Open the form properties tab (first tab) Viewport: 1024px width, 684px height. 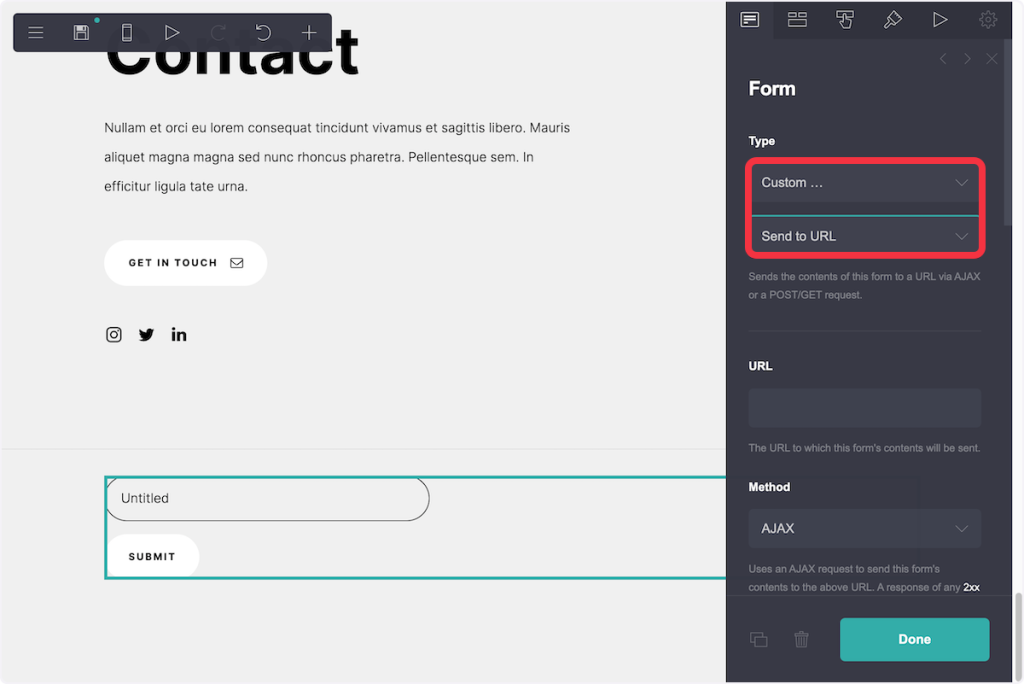click(749, 19)
